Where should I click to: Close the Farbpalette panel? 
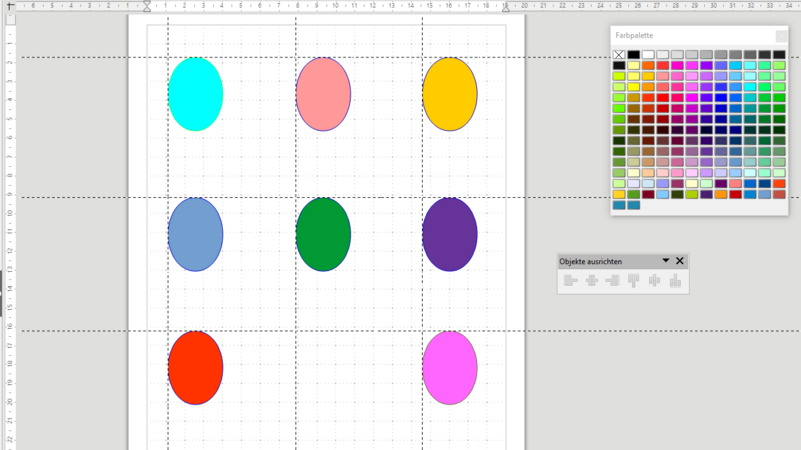[x=781, y=35]
